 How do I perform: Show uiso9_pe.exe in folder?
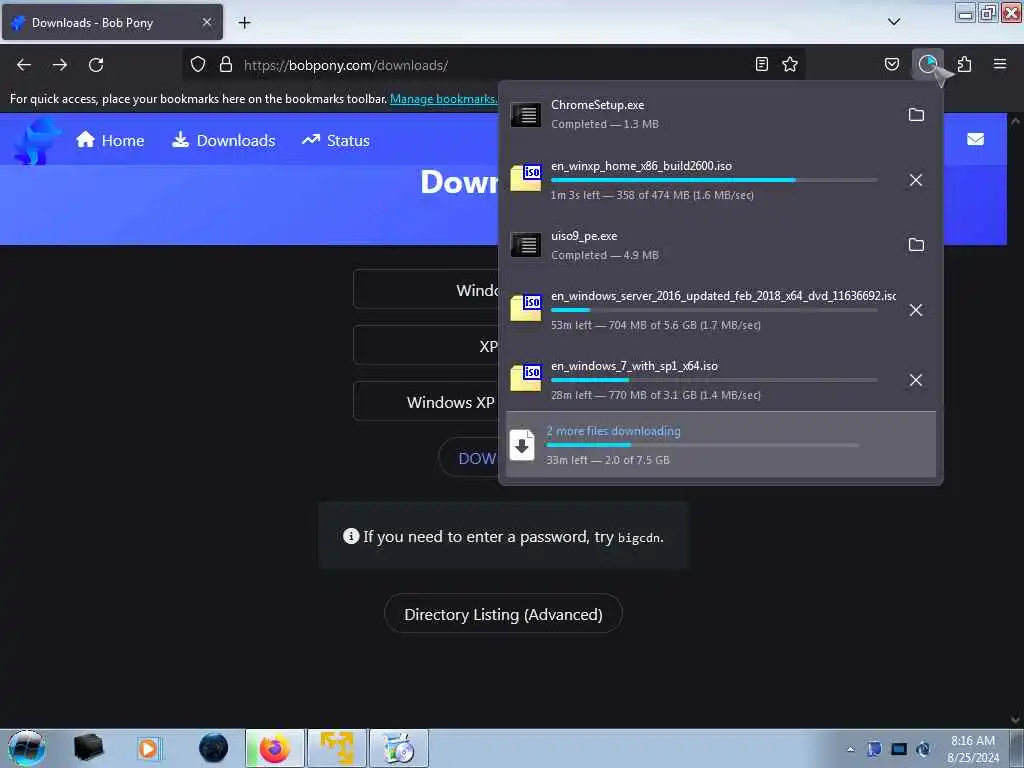point(916,245)
